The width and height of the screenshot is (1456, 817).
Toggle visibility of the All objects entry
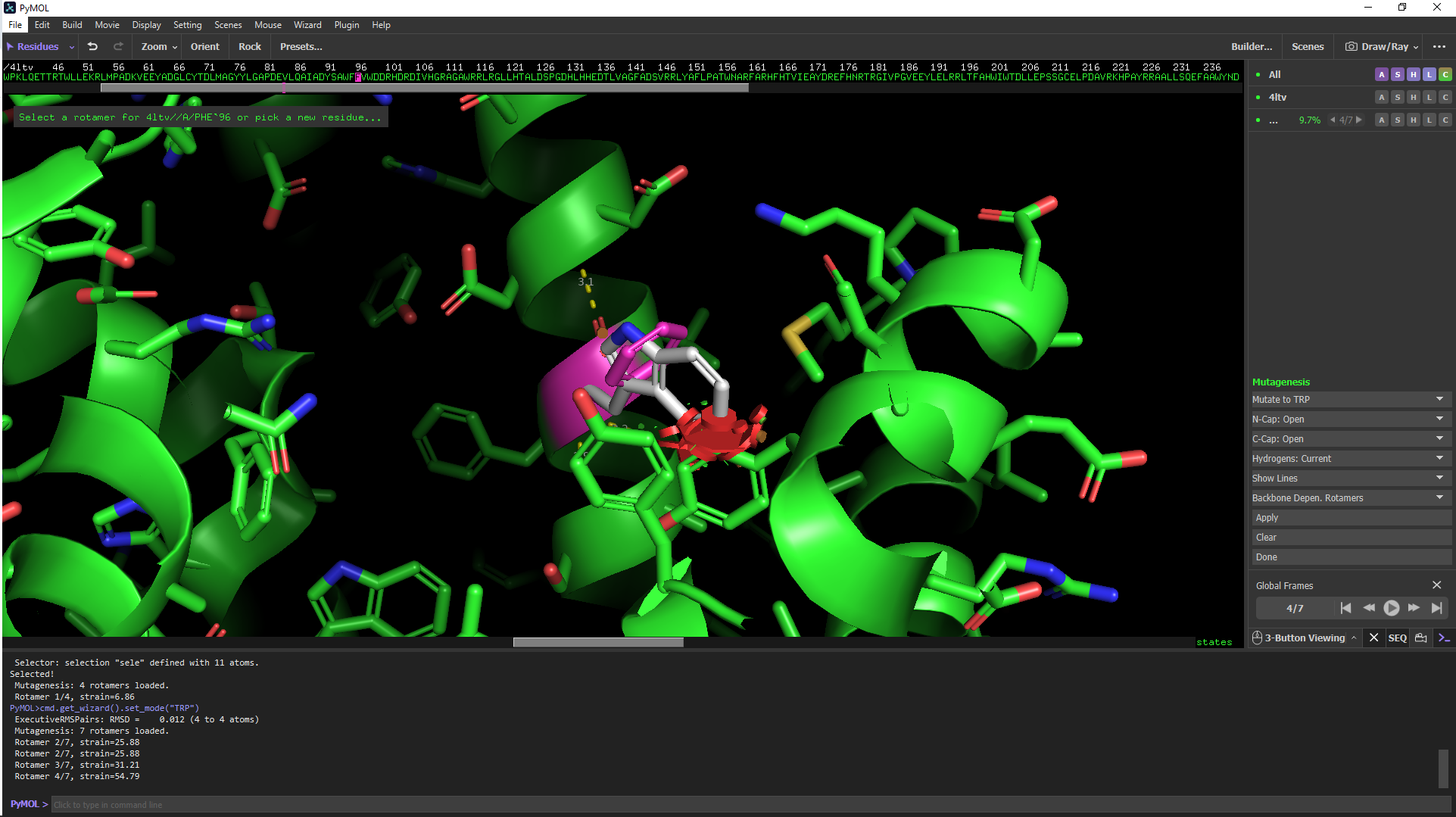point(1274,74)
